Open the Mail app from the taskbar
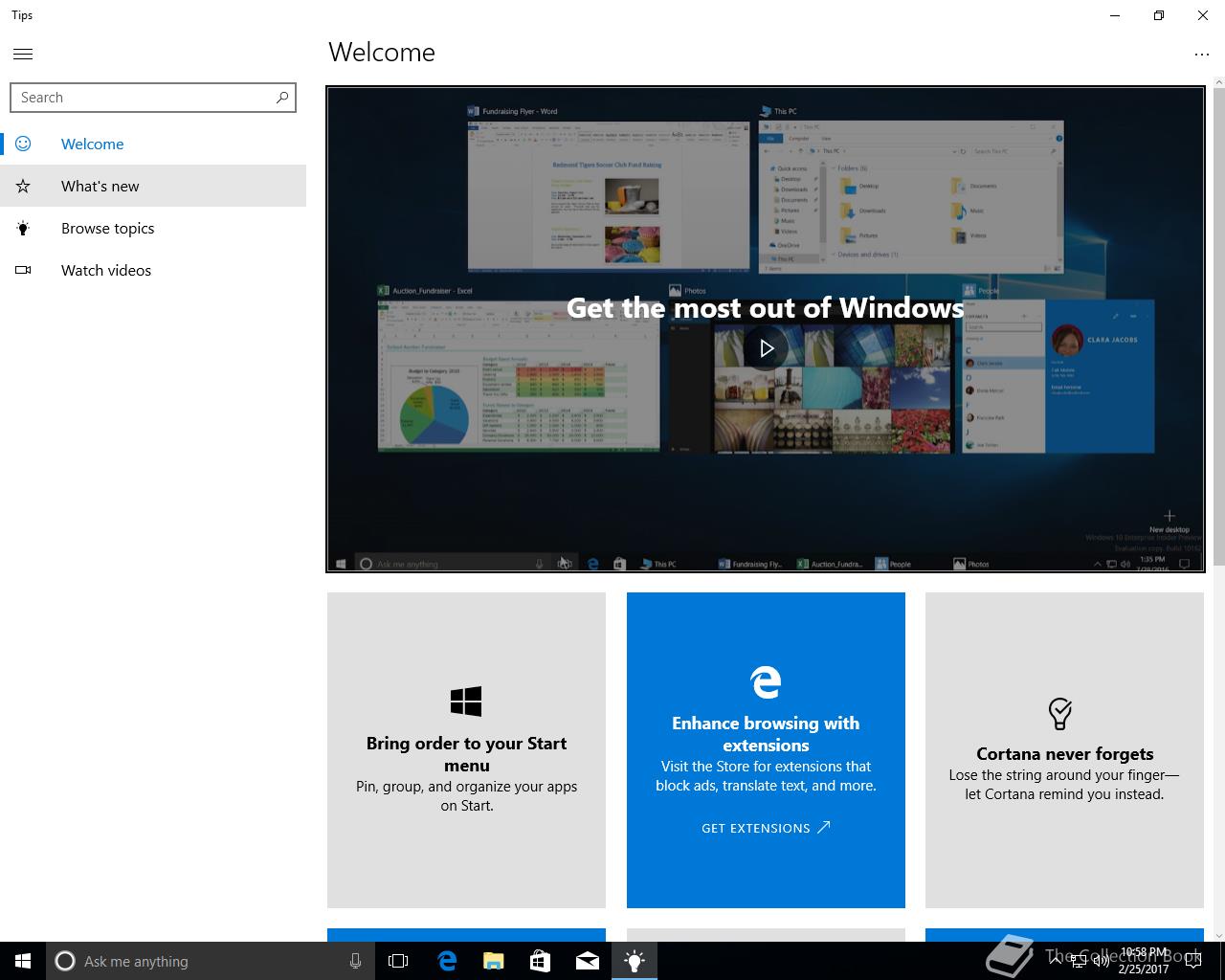Screen dimensions: 1225x980 coord(588,961)
